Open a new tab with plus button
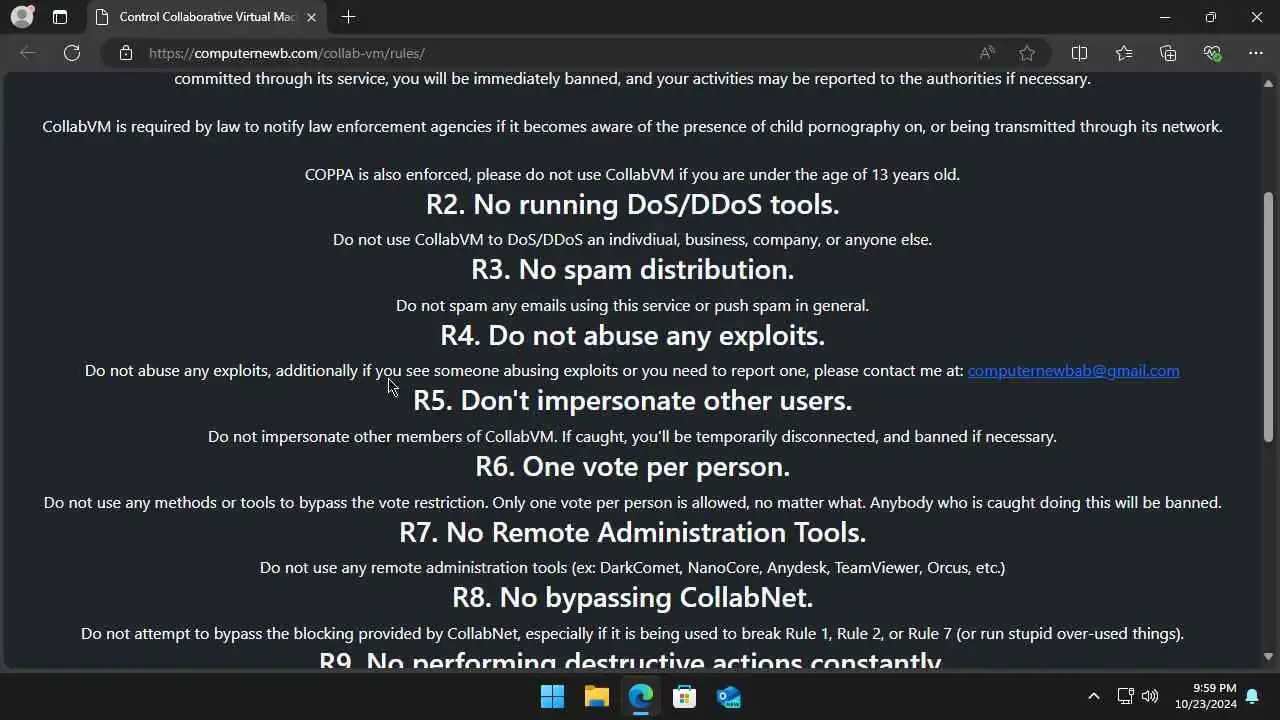This screenshot has height=720, width=1280. pyautogui.click(x=348, y=17)
